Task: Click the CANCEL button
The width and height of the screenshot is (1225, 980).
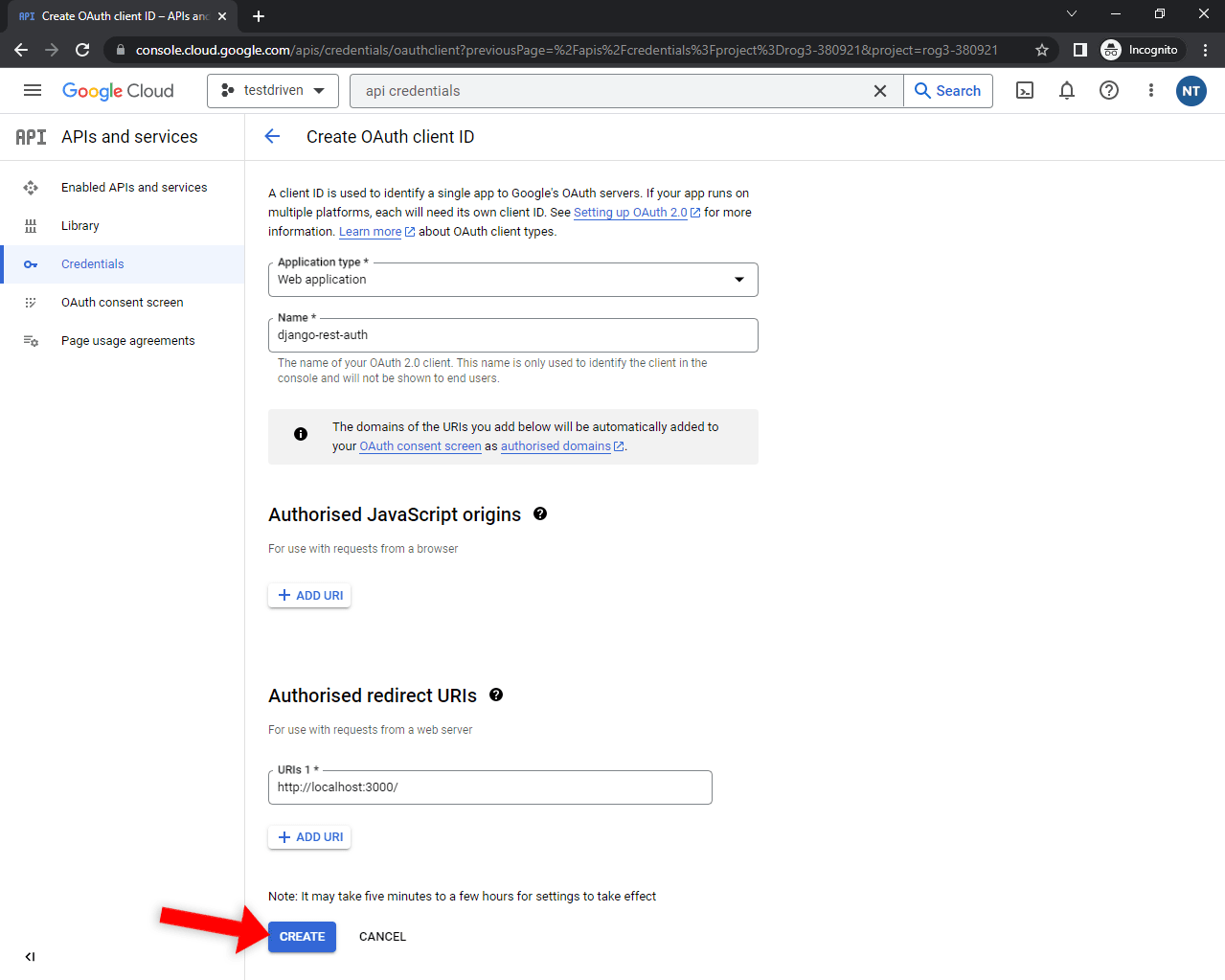Action: pos(382,937)
